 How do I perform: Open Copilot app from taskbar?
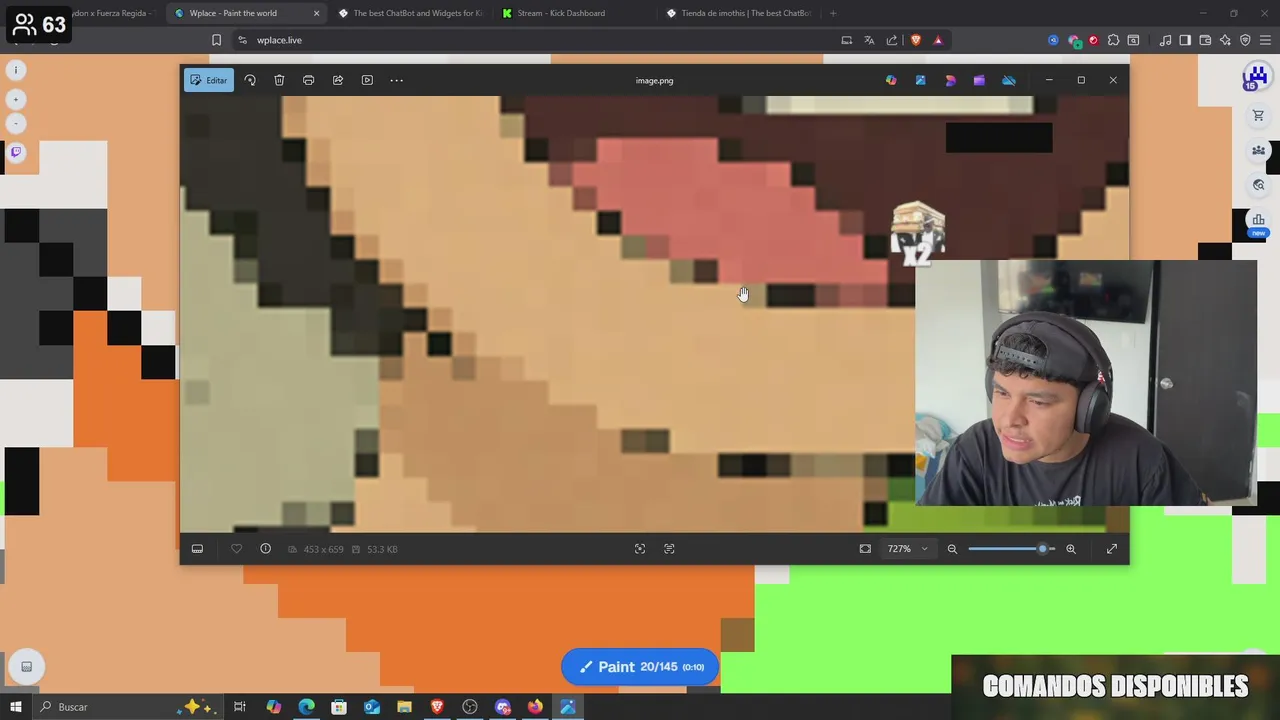coord(273,707)
